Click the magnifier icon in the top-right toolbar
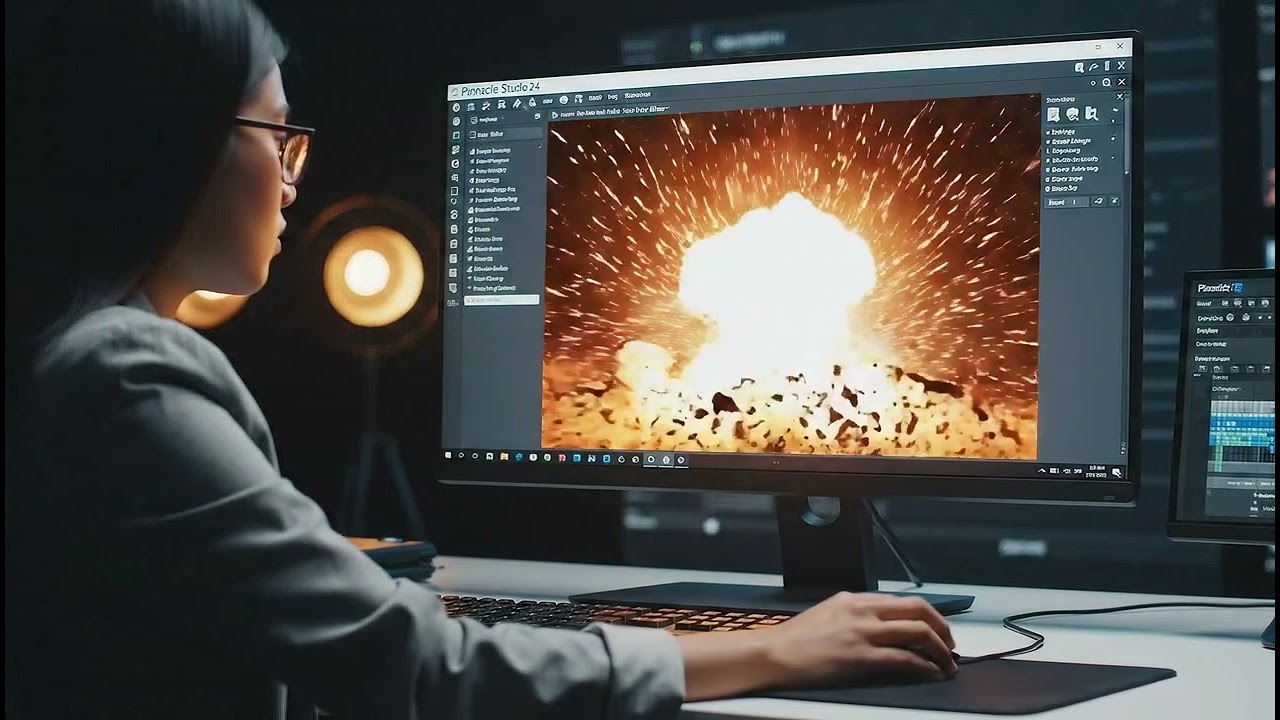Image resolution: width=1280 pixels, height=720 pixels. point(1079,67)
